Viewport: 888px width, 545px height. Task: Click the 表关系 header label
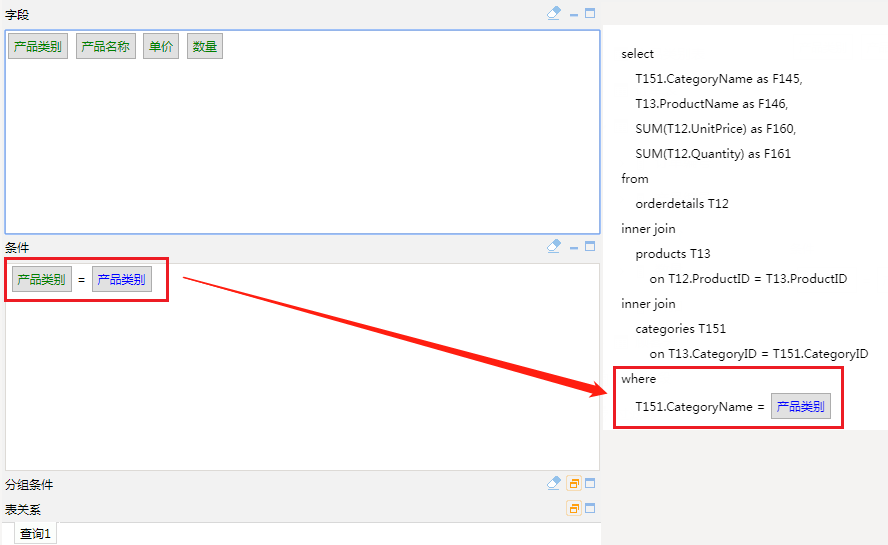(x=23, y=510)
